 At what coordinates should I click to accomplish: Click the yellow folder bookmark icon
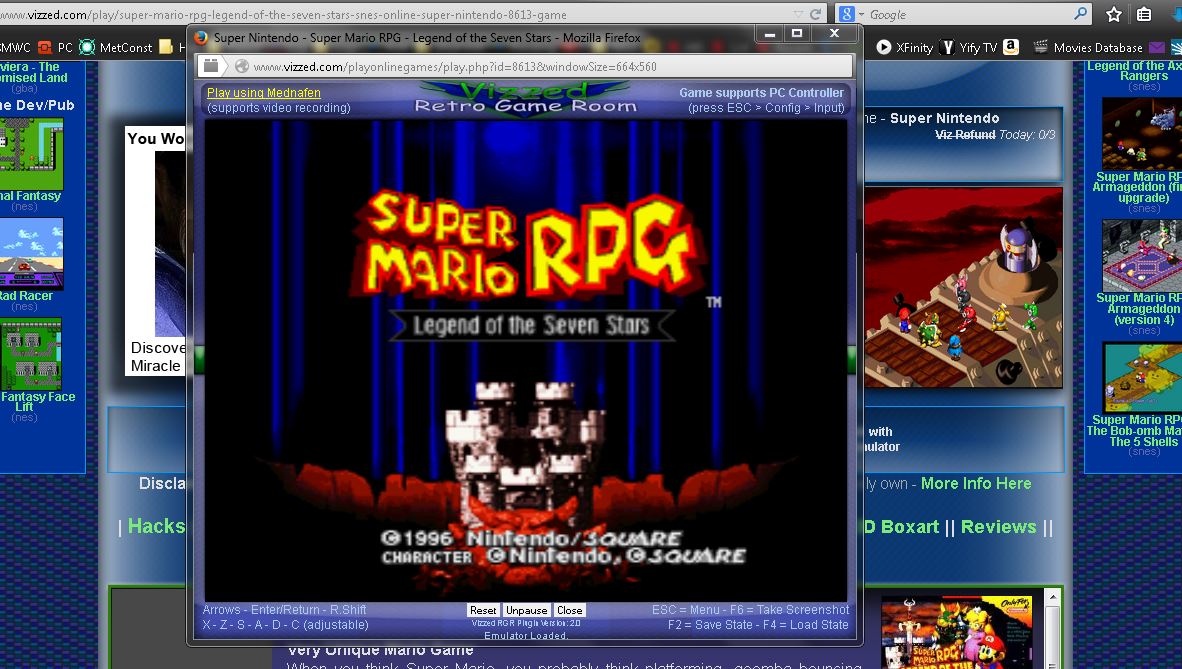tap(166, 48)
